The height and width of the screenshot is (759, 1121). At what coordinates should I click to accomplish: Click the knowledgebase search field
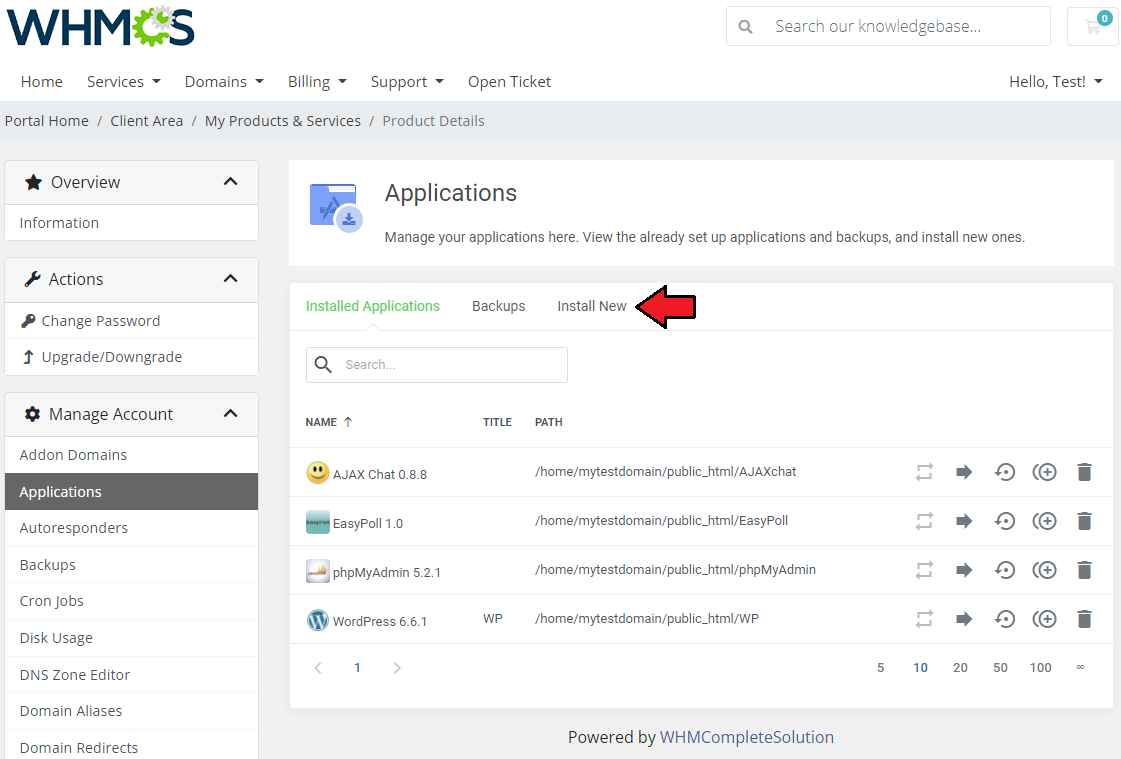click(x=888, y=26)
